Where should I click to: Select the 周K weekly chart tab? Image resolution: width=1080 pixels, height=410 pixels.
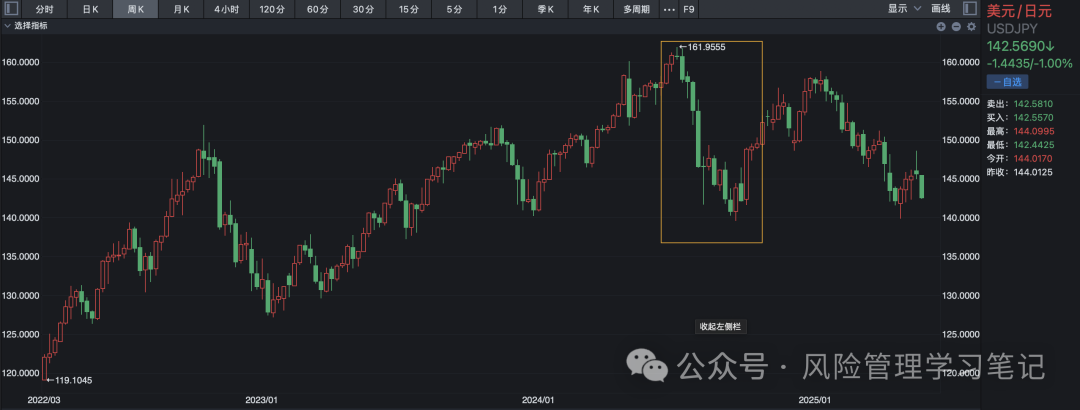point(136,10)
